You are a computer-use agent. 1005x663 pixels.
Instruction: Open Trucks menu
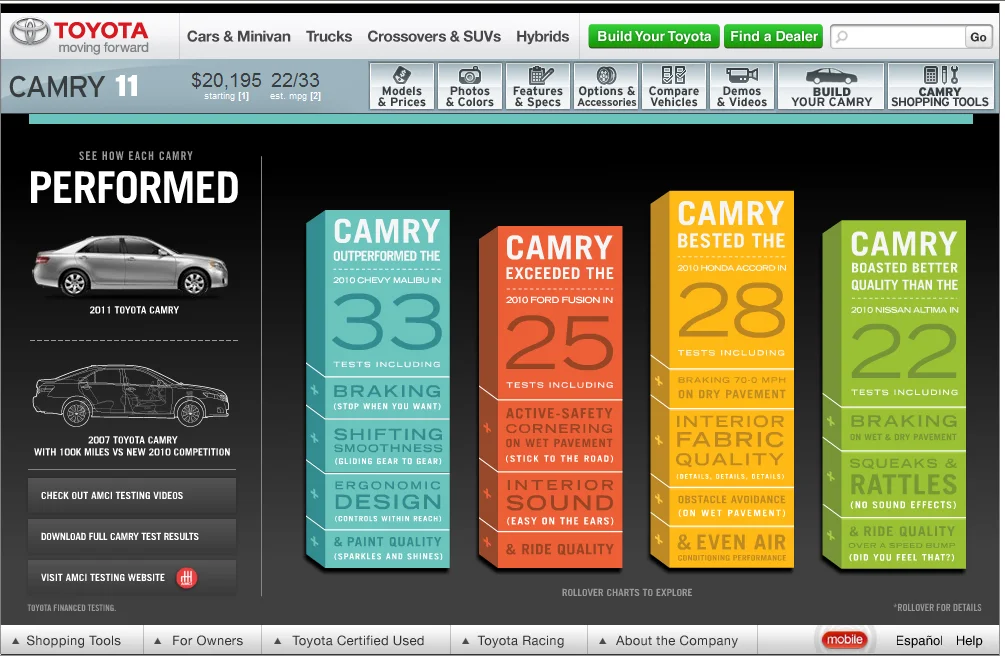(329, 37)
